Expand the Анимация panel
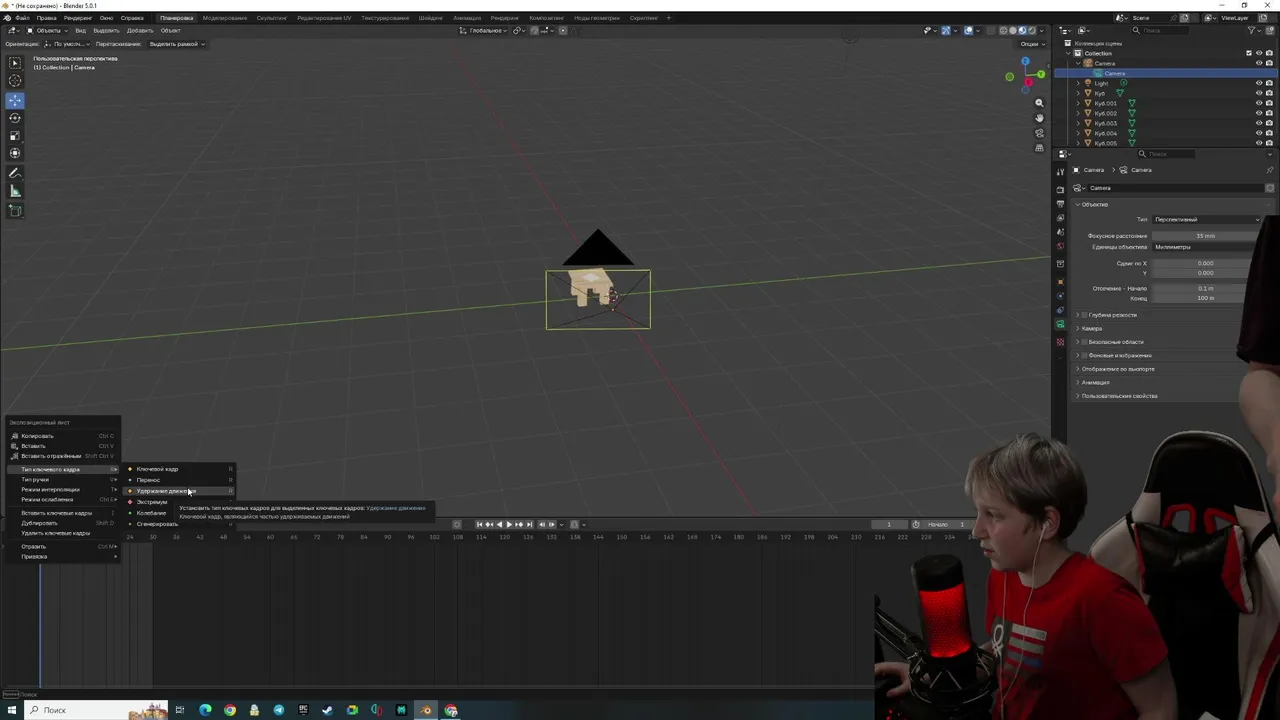Viewport: 1280px width, 720px height. click(1095, 382)
